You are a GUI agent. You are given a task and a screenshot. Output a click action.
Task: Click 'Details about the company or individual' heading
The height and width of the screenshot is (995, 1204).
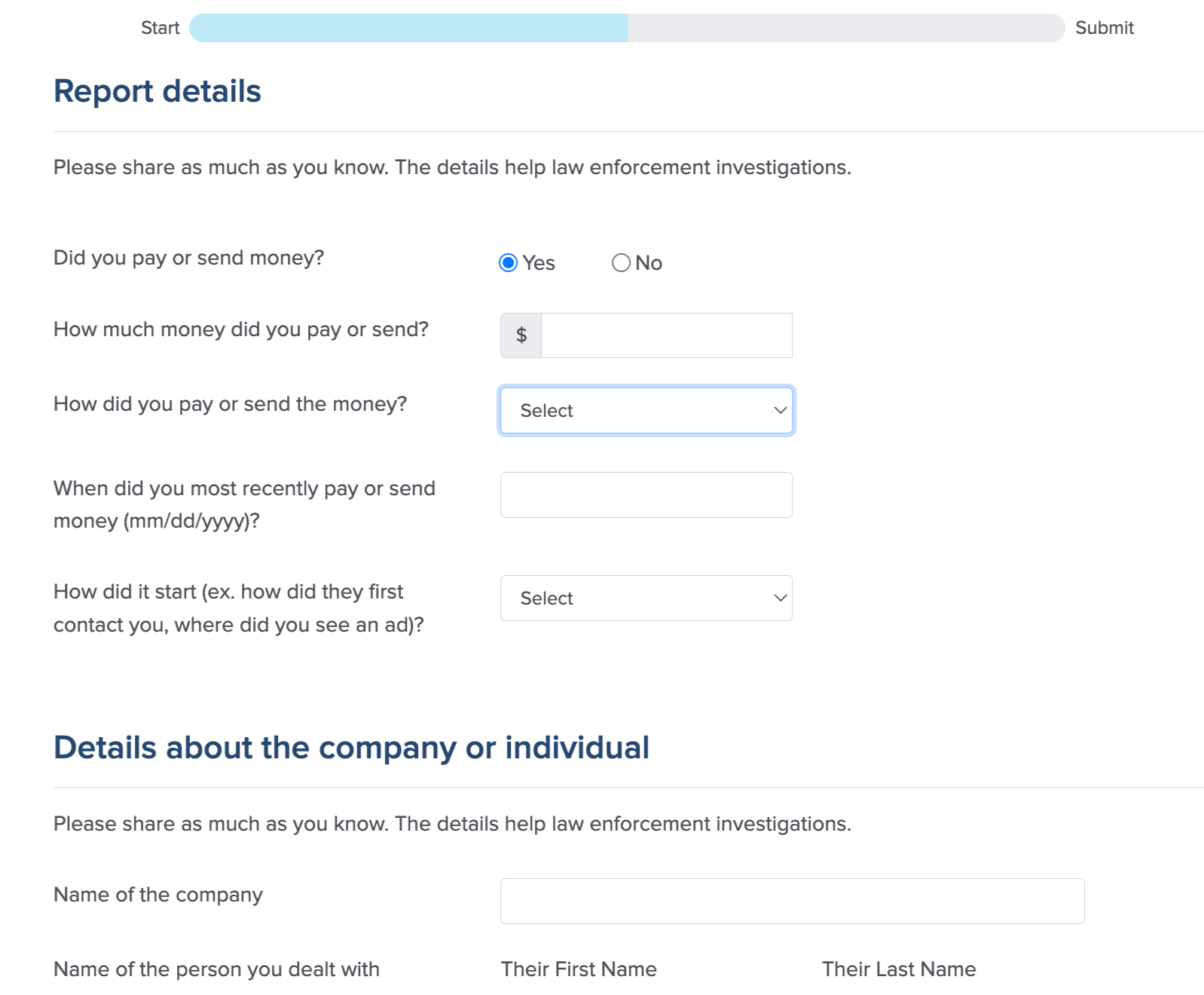(x=352, y=748)
